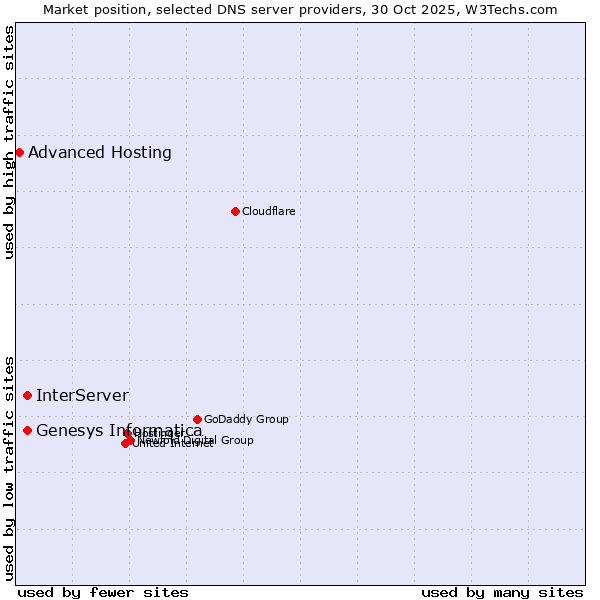
Task: Click the GoDaddy Group red data point
Action: pos(197,419)
